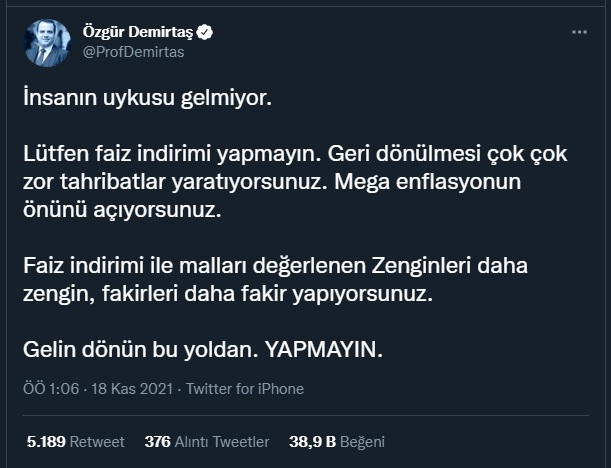Show the 38,9 B Beğeni list
Screen dimensions: 611x468
click(337, 441)
